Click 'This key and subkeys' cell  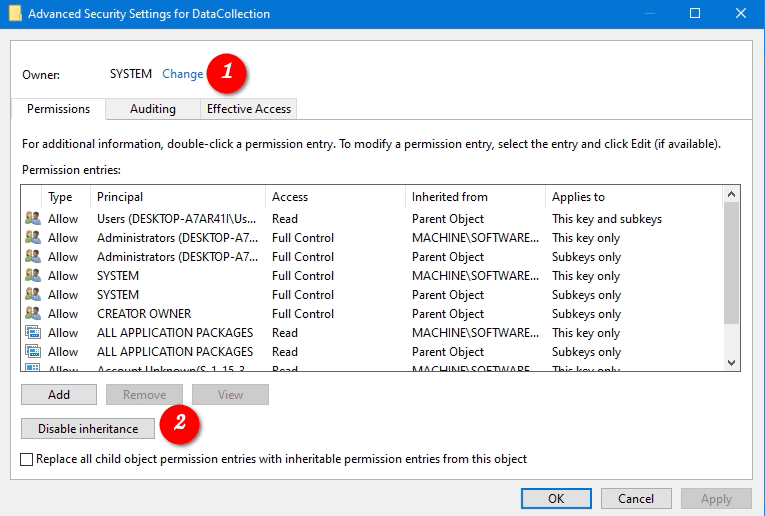606,219
